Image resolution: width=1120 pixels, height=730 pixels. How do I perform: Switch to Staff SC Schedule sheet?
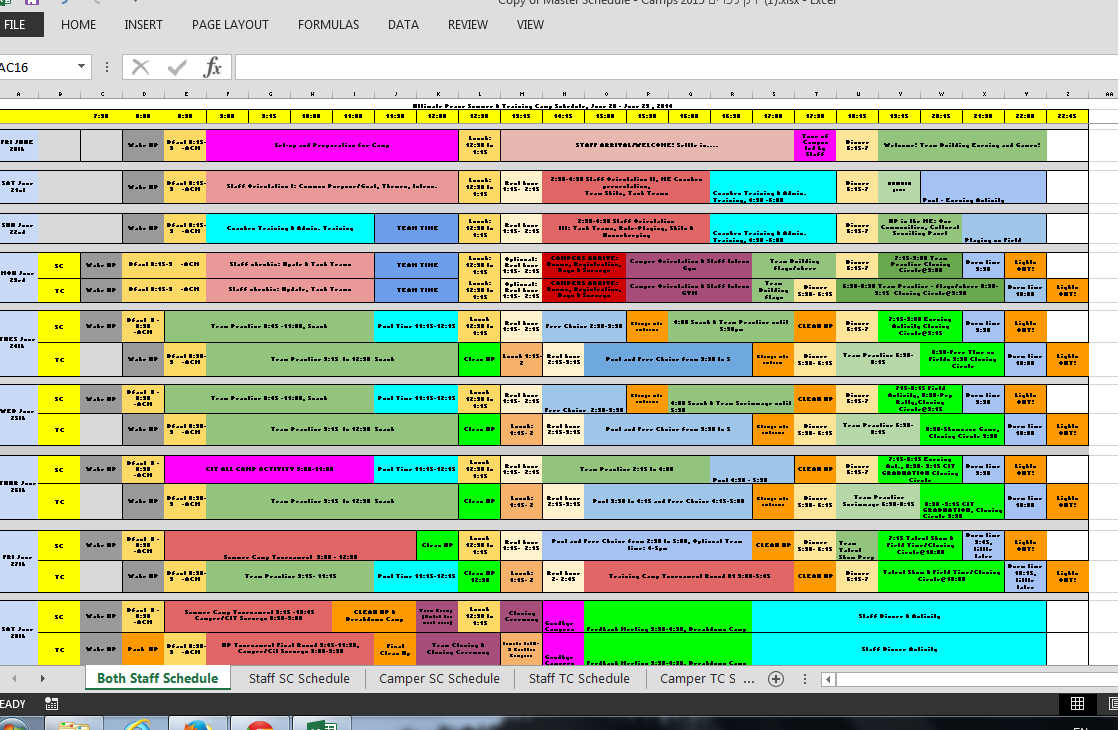click(x=299, y=679)
